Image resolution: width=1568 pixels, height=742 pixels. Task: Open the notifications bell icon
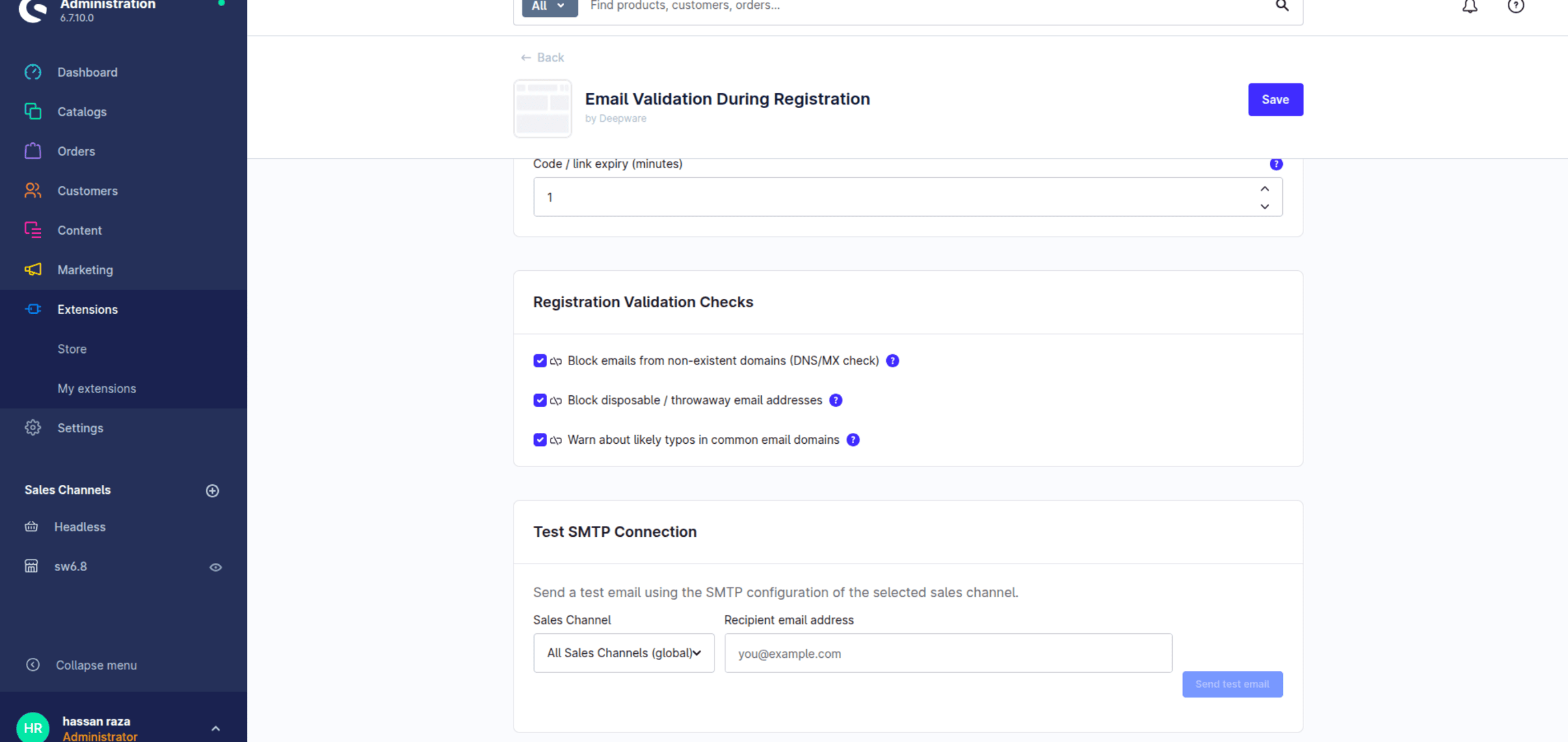1470,6
